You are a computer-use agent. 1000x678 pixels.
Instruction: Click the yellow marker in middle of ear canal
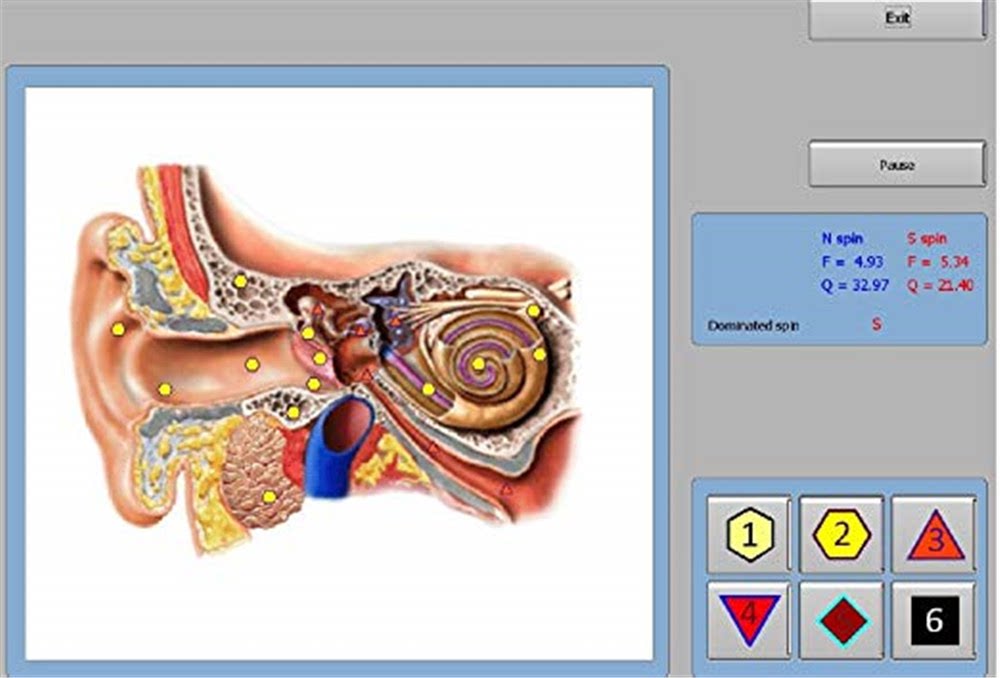253,364
